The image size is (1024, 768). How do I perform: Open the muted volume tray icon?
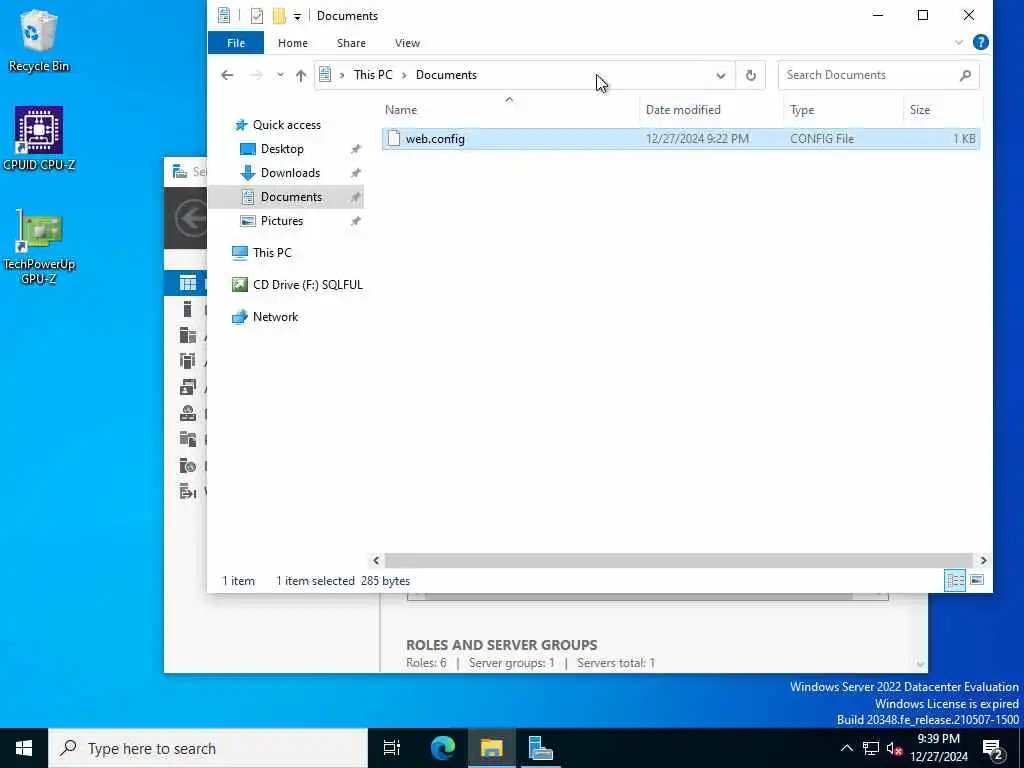point(894,748)
